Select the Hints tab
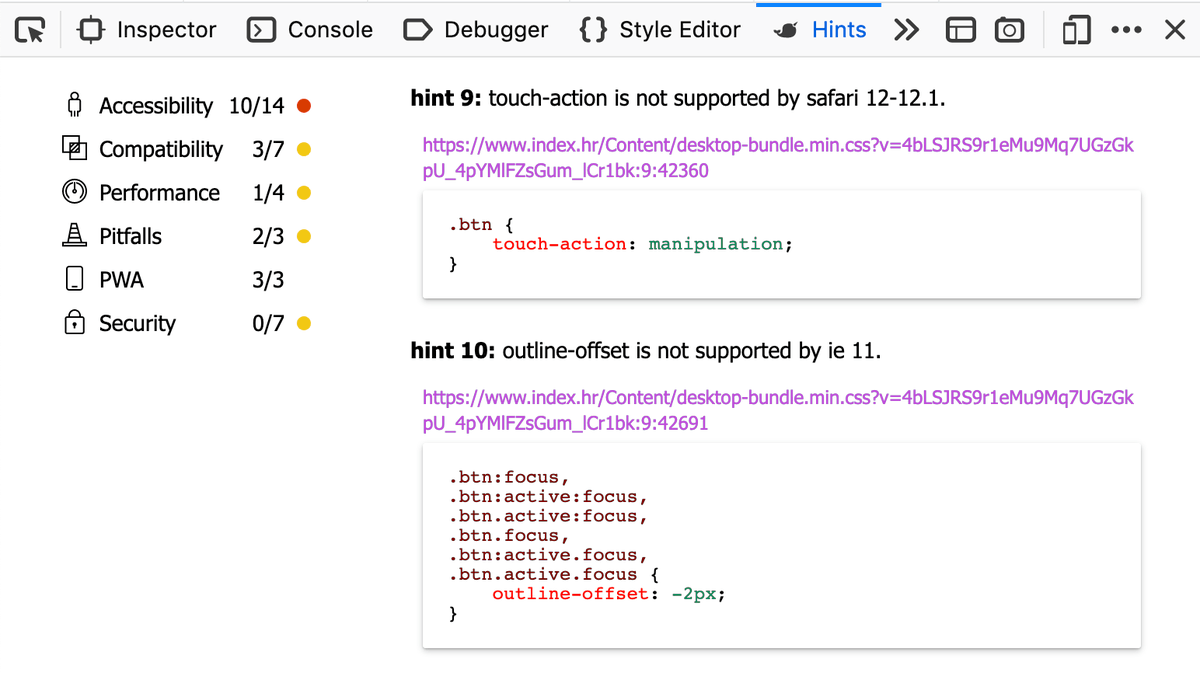This screenshot has height=673, width=1200. click(820, 30)
